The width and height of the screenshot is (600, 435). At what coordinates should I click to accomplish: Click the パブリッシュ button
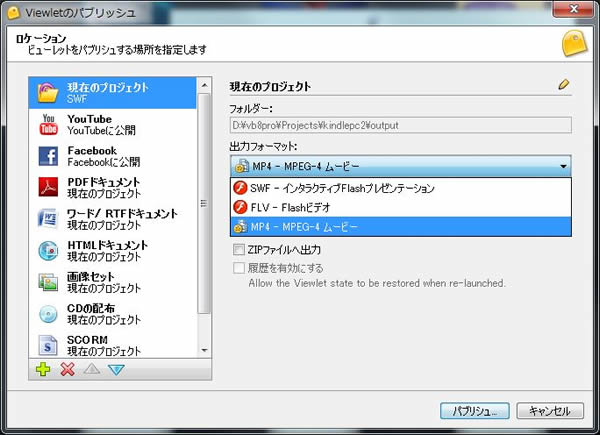(x=474, y=411)
